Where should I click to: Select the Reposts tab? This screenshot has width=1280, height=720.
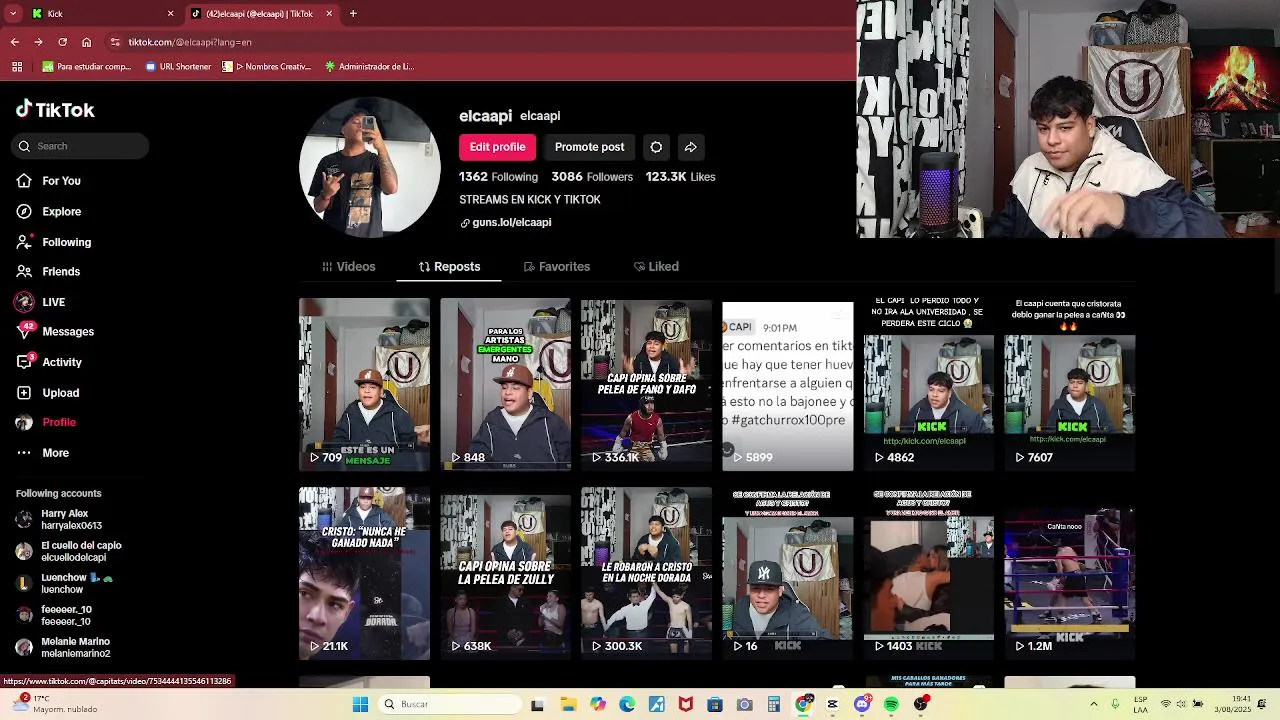449,267
